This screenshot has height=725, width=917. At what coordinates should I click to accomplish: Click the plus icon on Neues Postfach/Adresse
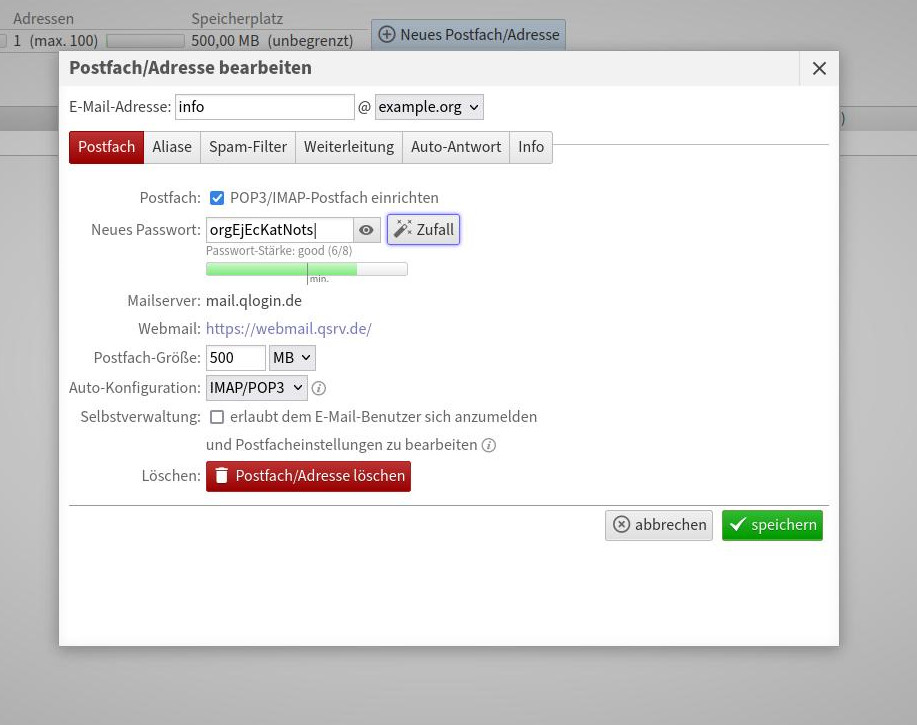coord(386,34)
